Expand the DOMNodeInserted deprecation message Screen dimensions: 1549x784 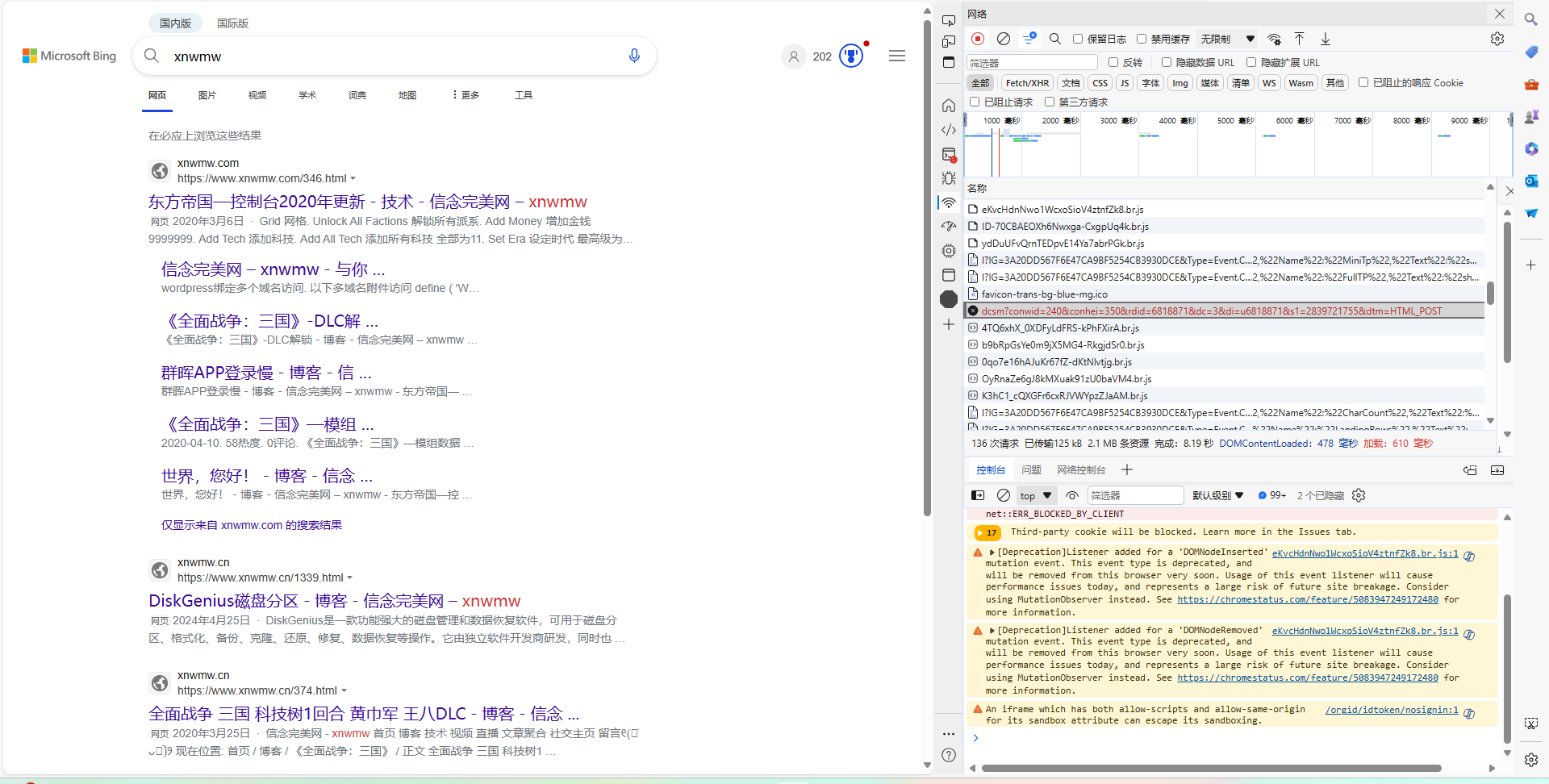point(992,553)
